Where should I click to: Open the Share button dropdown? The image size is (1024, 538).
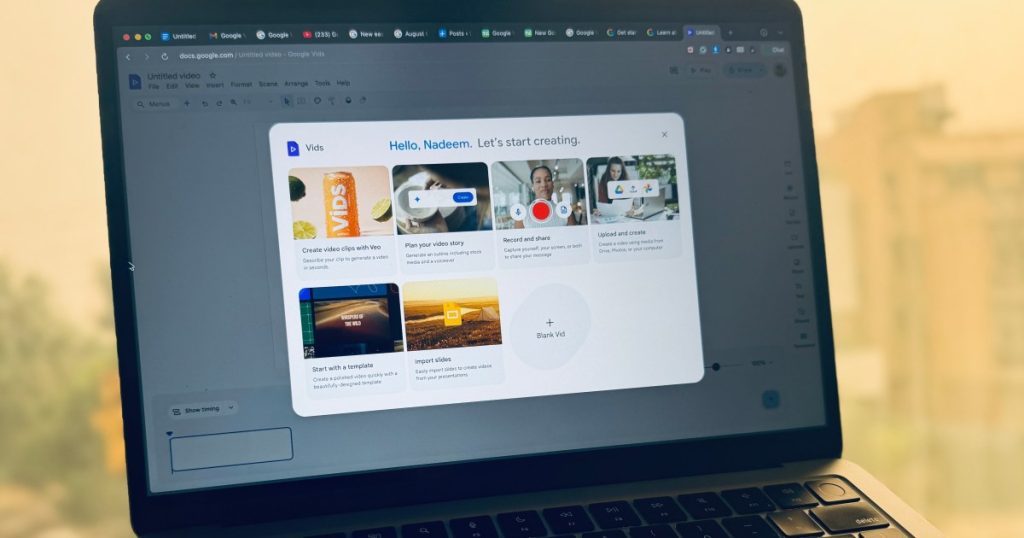[760, 70]
